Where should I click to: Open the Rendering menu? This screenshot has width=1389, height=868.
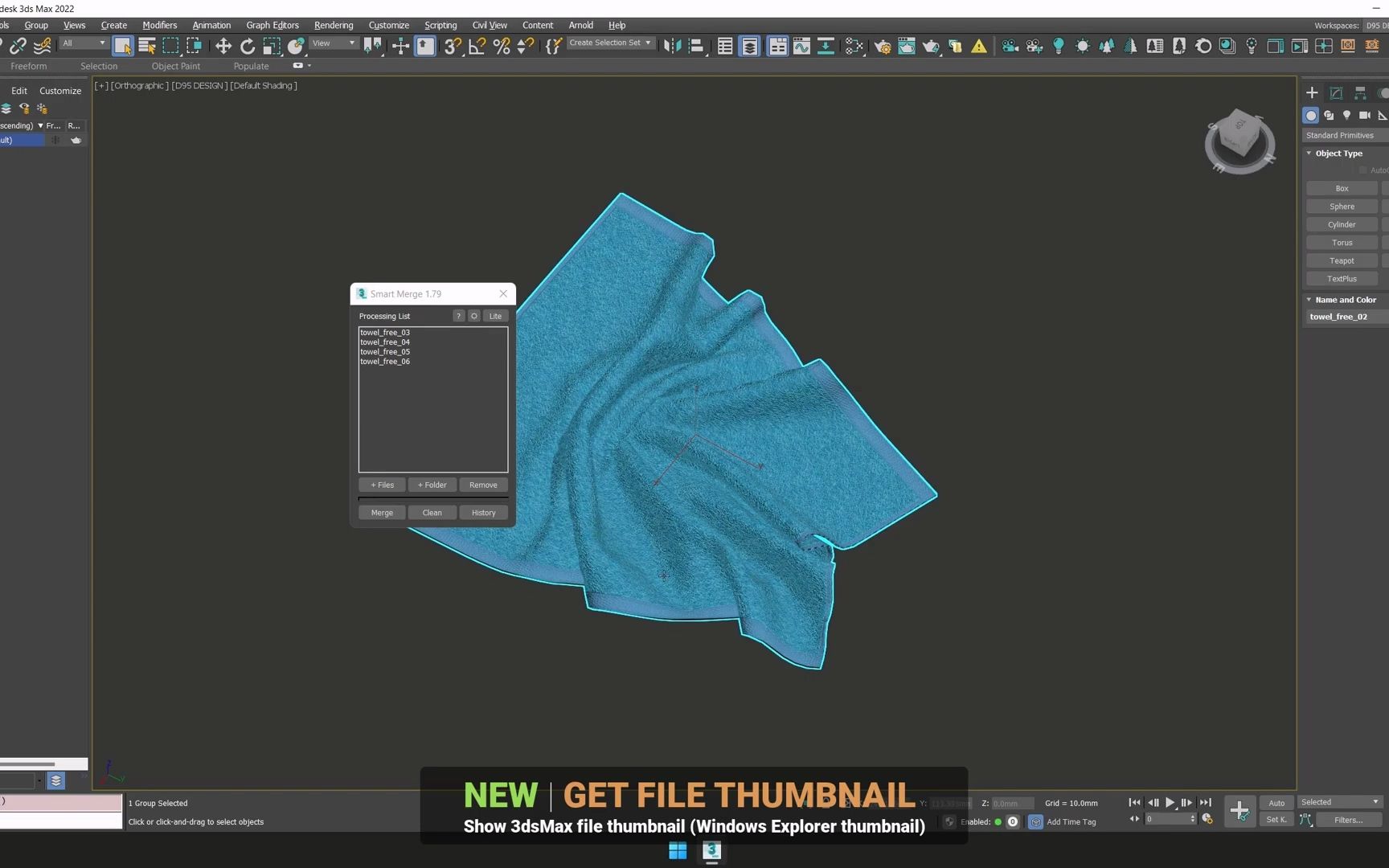pos(333,26)
